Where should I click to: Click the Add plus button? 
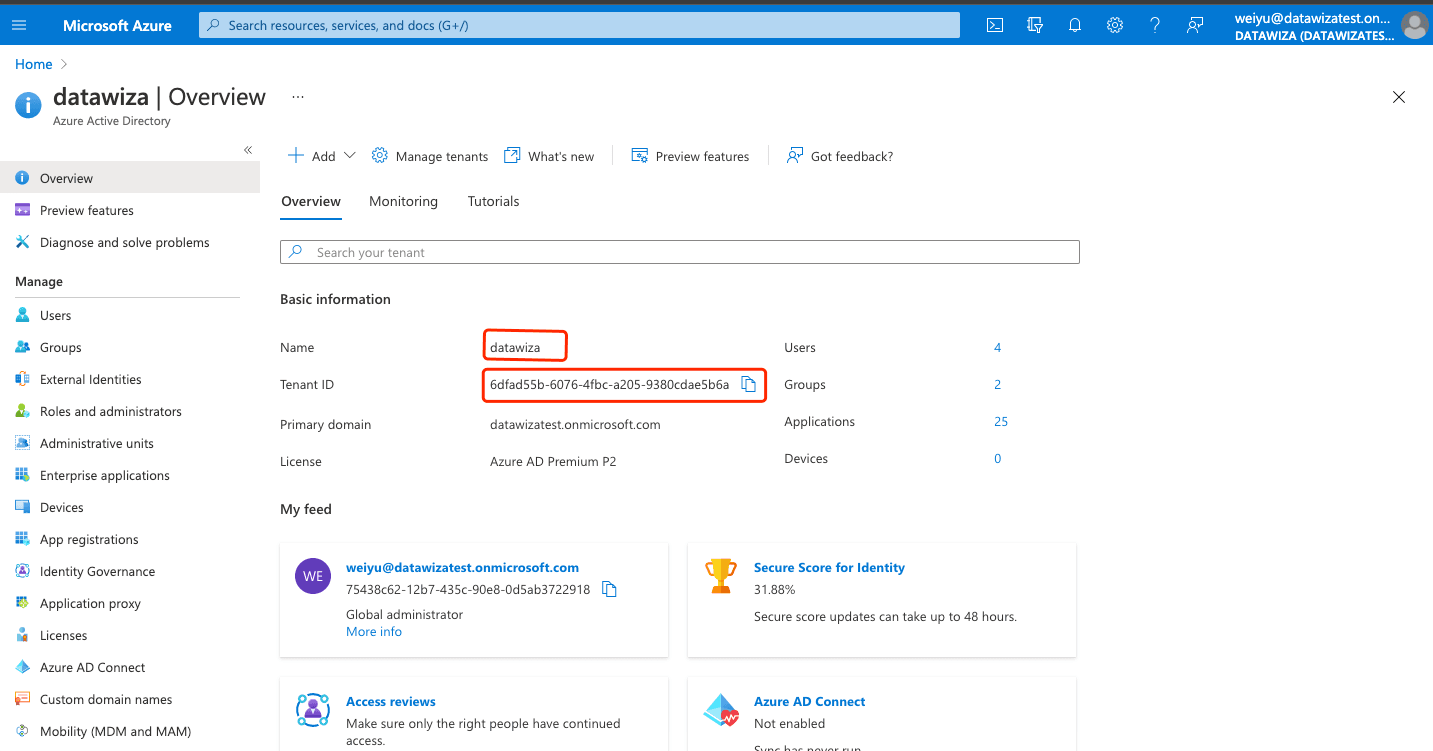click(311, 156)
